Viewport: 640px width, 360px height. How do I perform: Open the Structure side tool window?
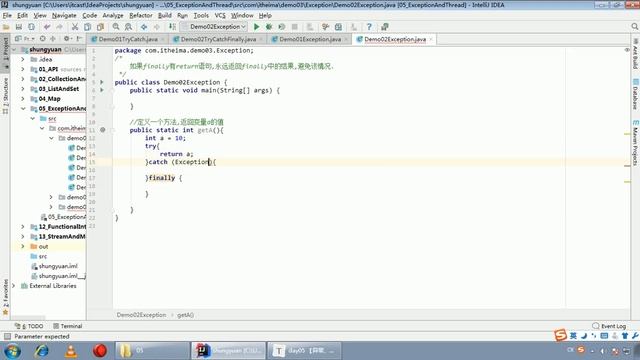click(5, 96)
